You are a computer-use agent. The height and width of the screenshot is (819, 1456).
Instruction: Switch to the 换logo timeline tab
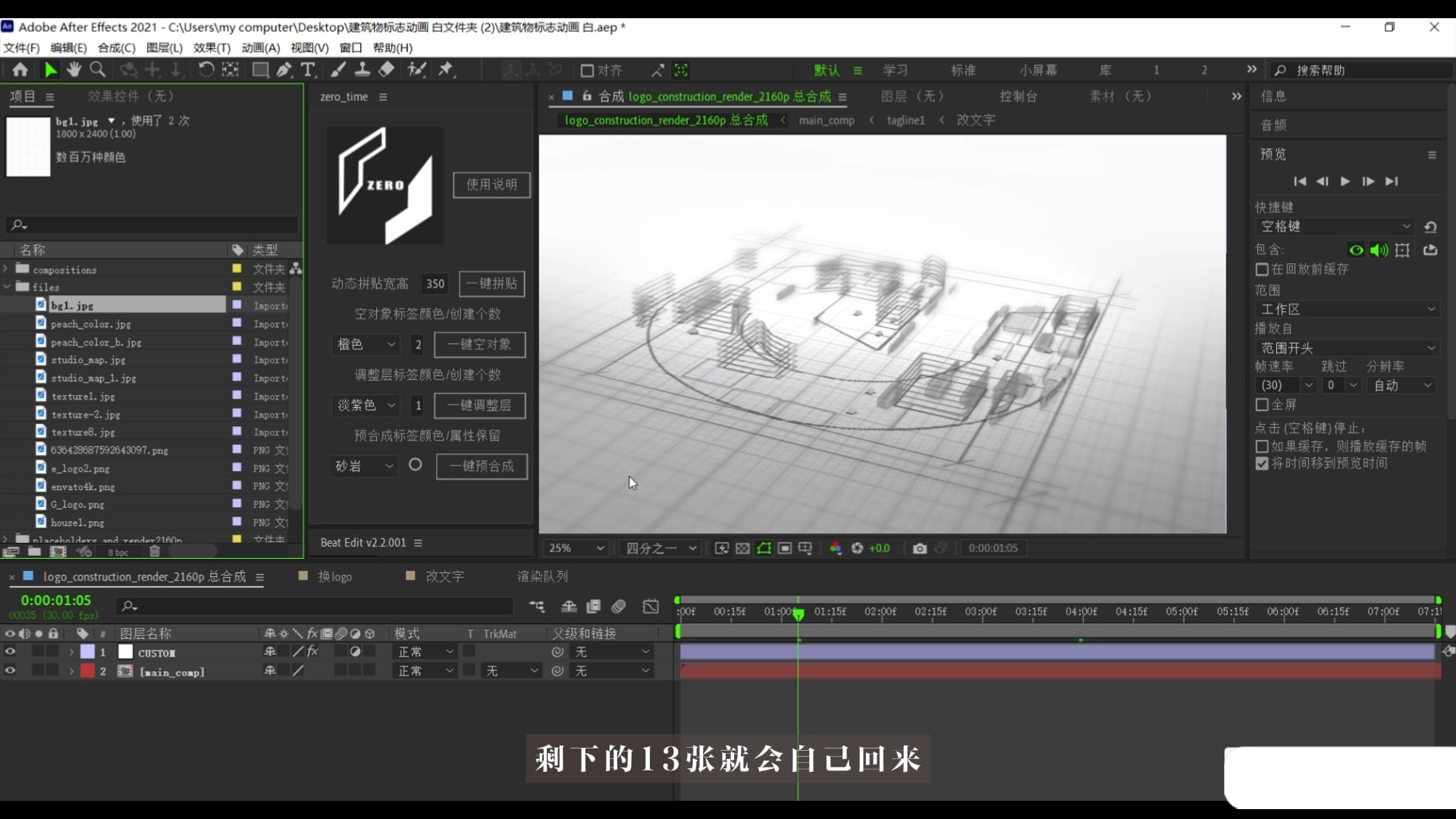pos(334,576)
